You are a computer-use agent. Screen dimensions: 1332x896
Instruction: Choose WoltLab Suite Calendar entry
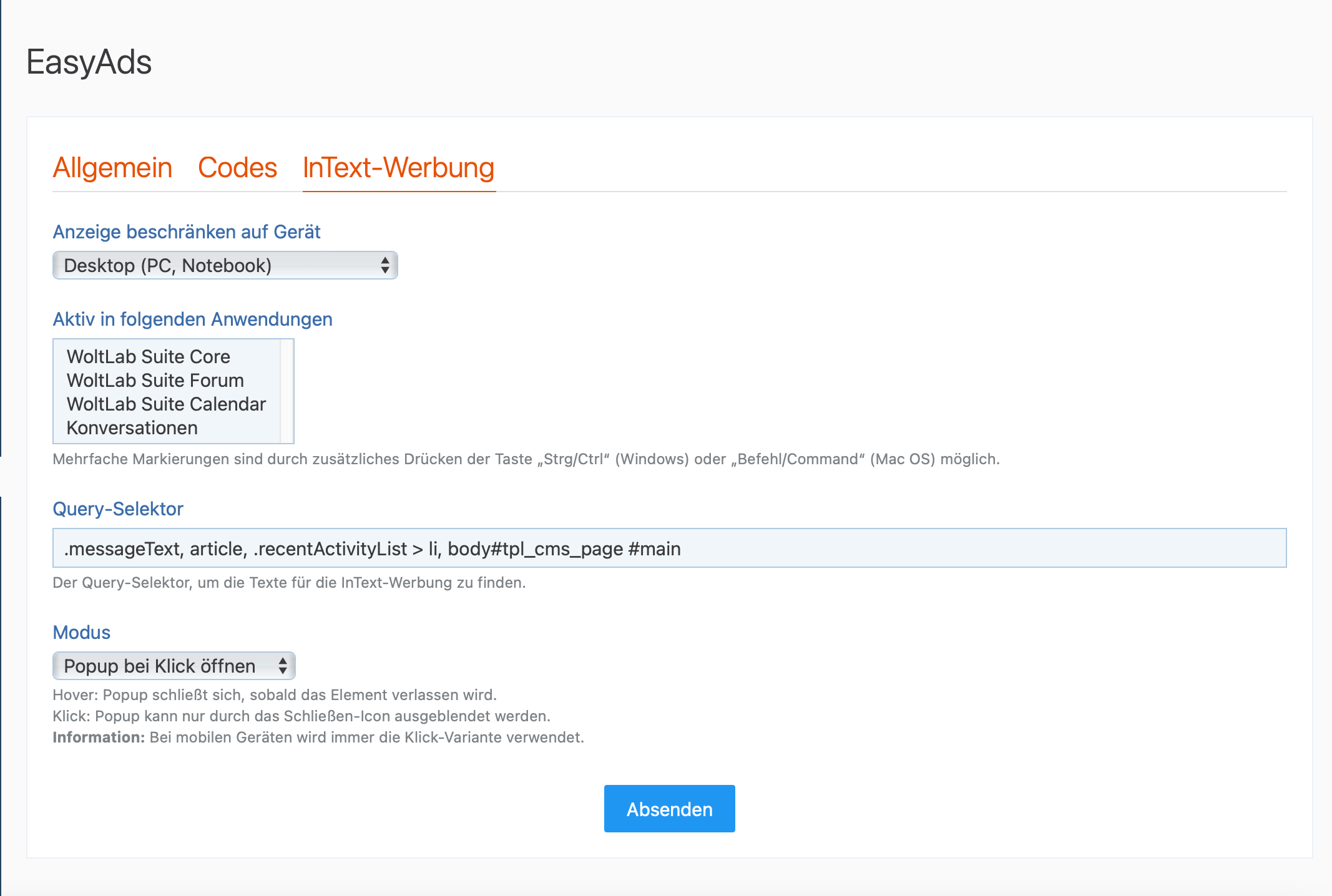coord(166,404)
